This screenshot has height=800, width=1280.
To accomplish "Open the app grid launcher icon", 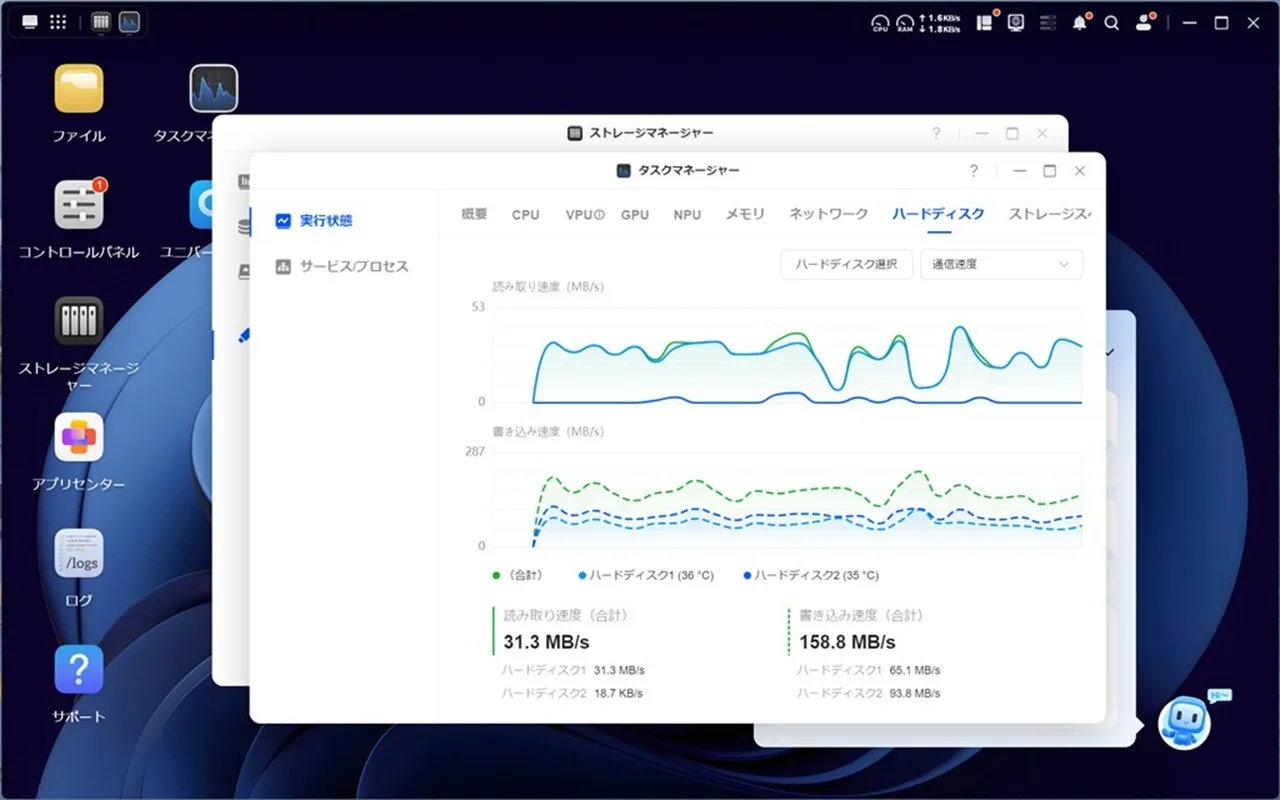I will point(58,22).
